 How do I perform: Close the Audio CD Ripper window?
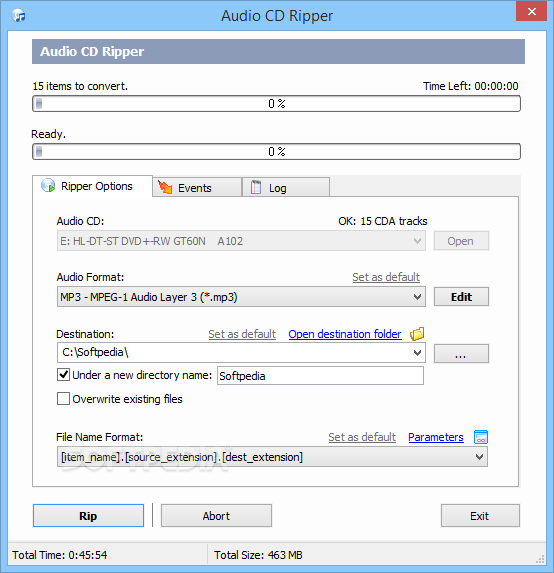(531, 11)
